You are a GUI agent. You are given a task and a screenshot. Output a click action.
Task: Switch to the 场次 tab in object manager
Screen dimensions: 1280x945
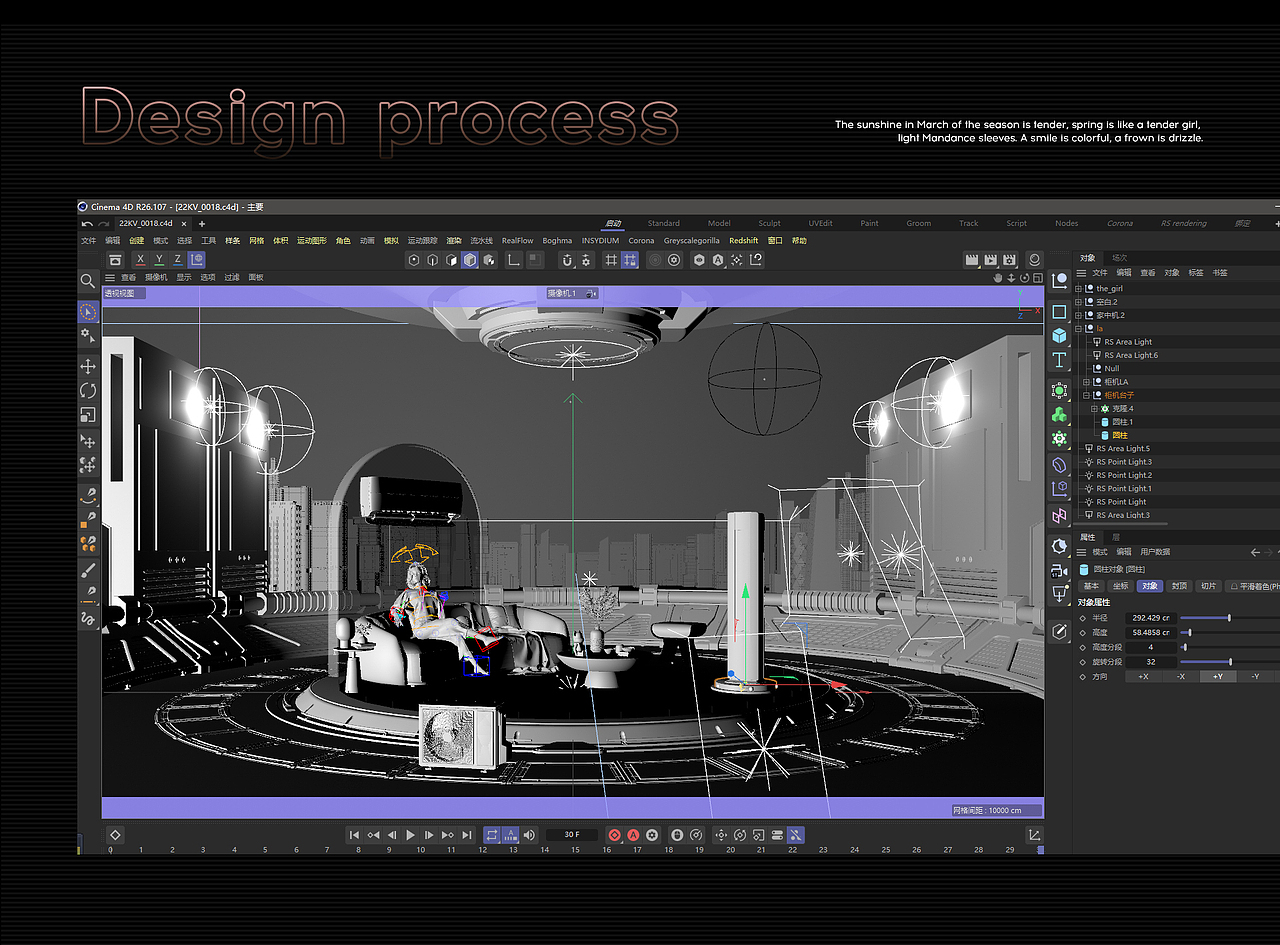pyautogui.click(x=1120, y=258)
